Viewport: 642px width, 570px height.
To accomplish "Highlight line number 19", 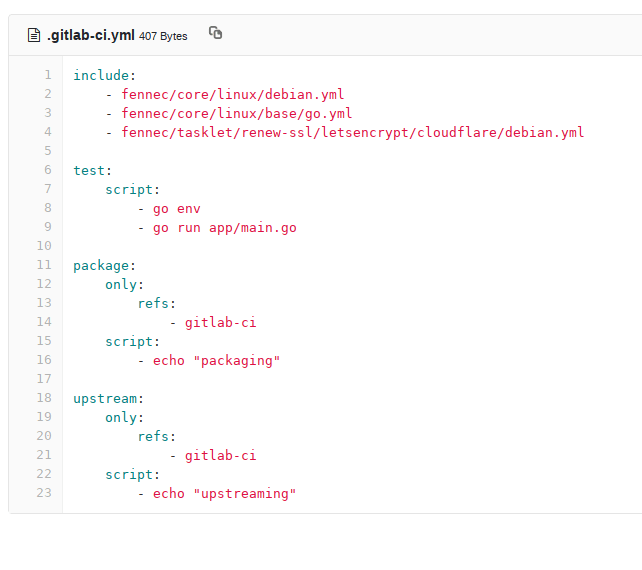I will coord(44,417).
